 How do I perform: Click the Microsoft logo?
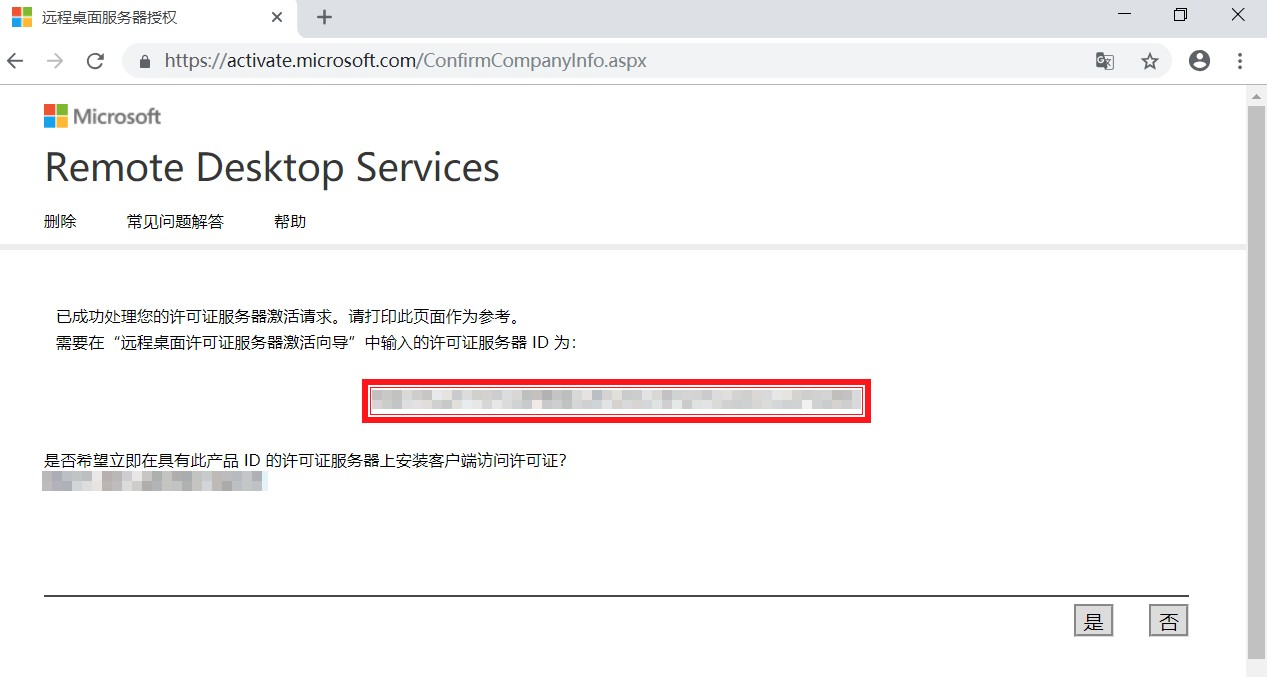point(102,116)
